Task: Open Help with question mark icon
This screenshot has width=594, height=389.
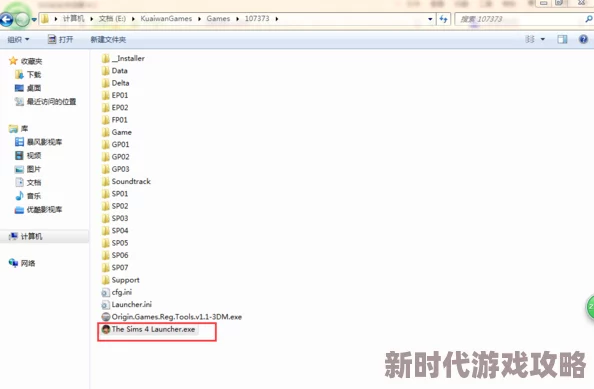Action: point(583,39)
